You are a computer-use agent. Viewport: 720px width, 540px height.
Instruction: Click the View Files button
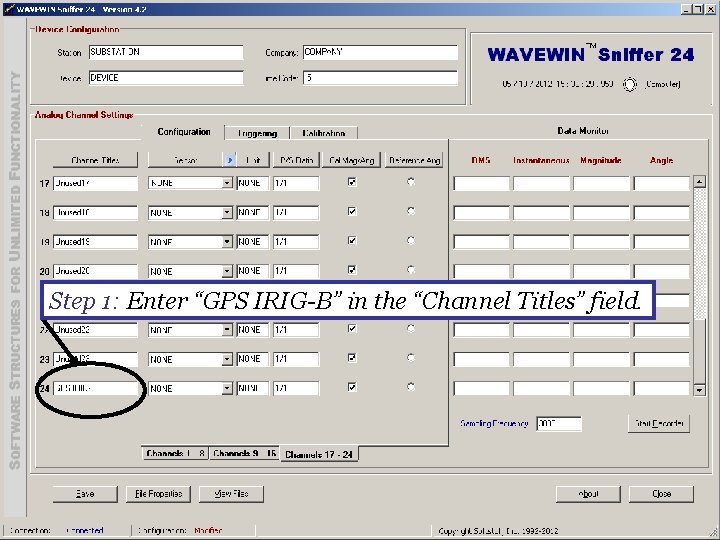[x=231, y=494]
